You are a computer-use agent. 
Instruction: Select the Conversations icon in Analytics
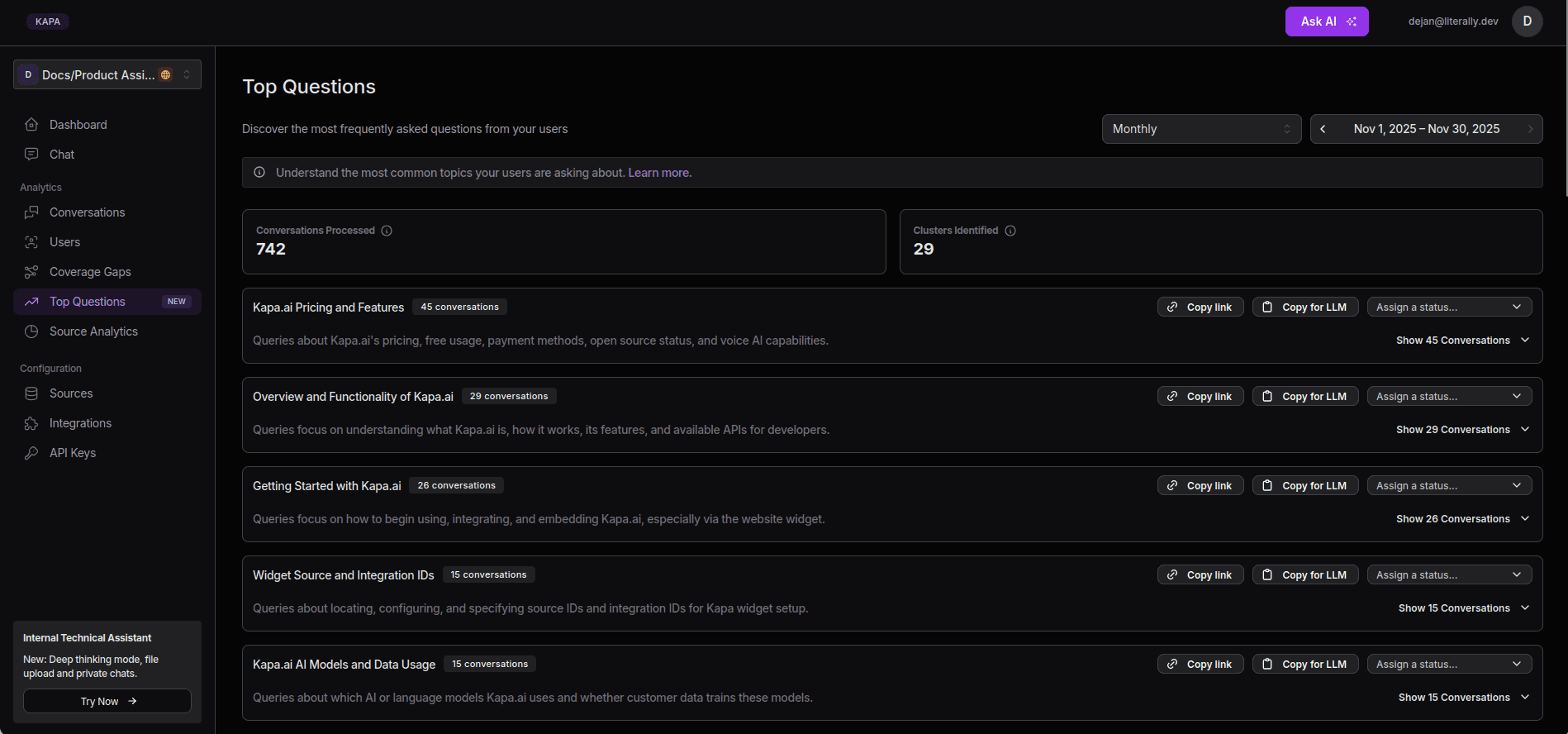click(31, 212)
